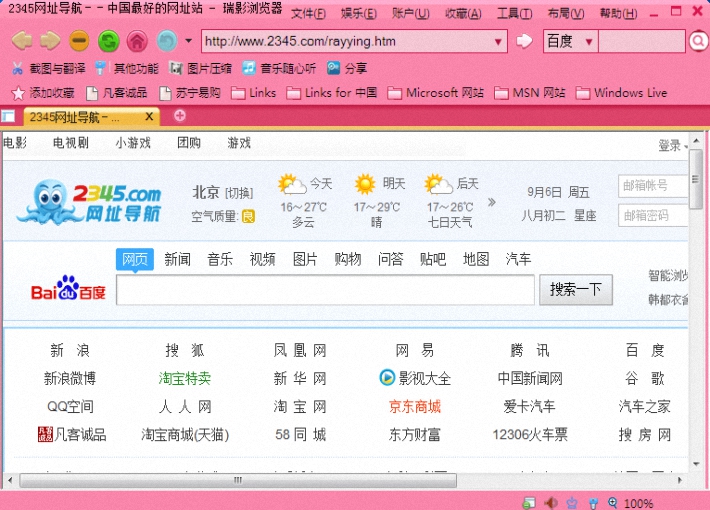Open the 娱乐(E) menu
The image size is (710, 510).
coord(359,14)
